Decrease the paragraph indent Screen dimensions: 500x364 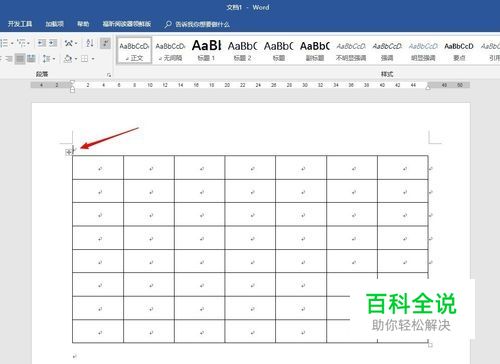pyautogui.click(x=41, y=43)
